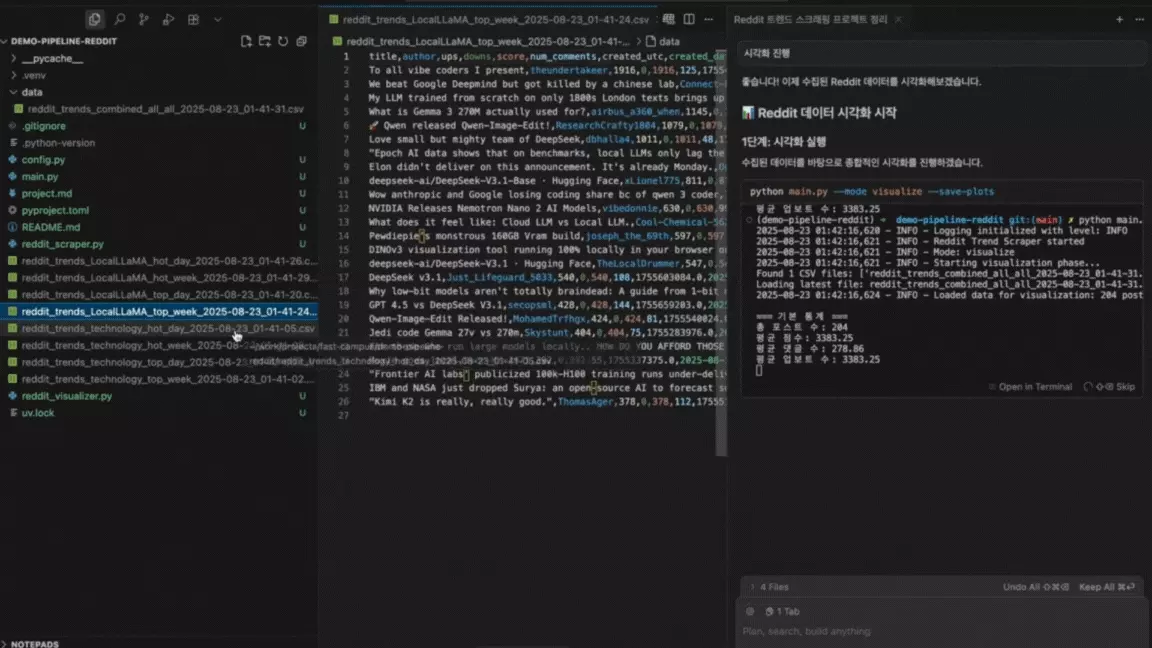
Task: Expand the .venv folder
Action: (14, 75)
